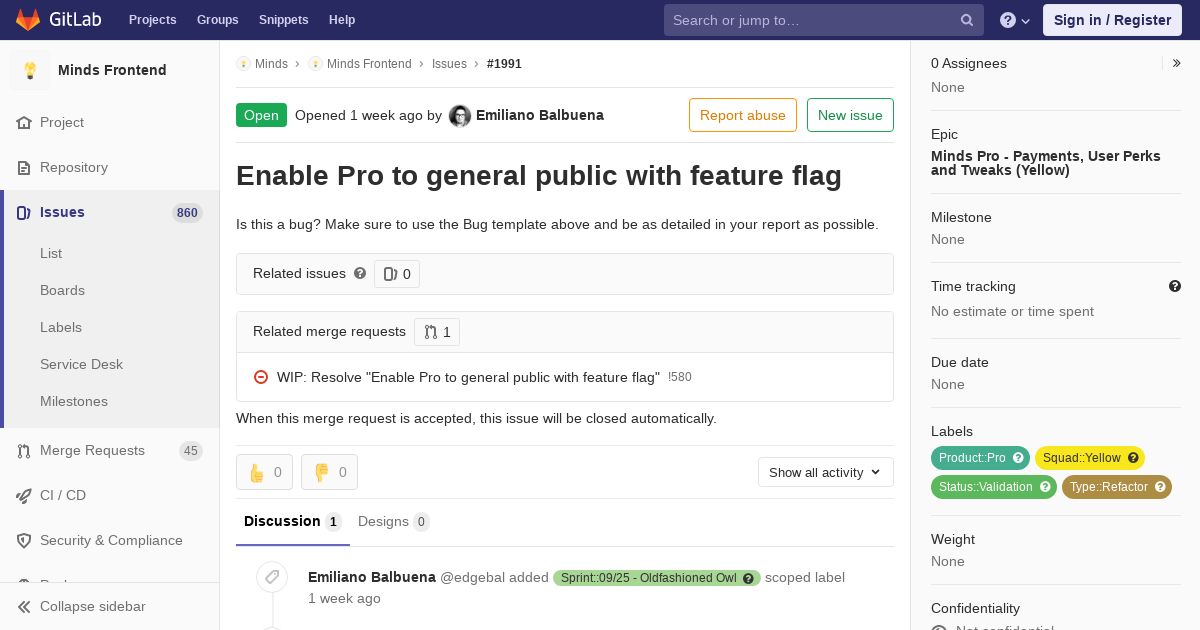Click the Emiliano Balbuena avatar photo
The width and height of the screenshot is (1200, 630).
point(460,116)
